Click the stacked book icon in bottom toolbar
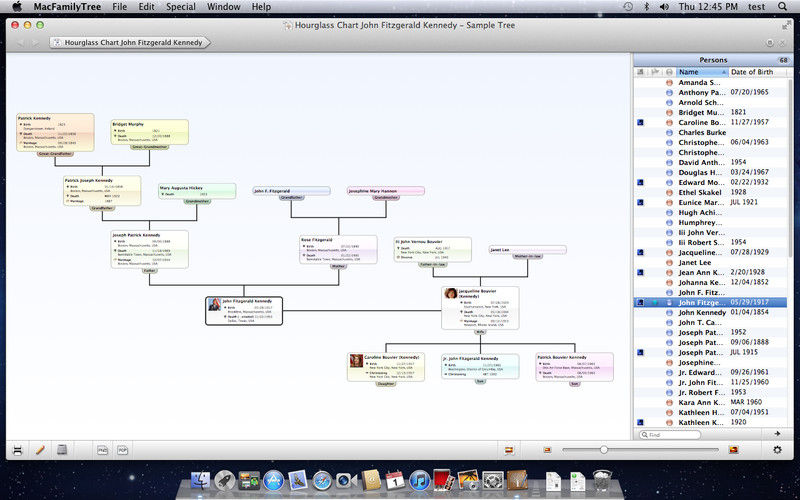This screenshot has height=500, width=800. [x=62, y=449]
